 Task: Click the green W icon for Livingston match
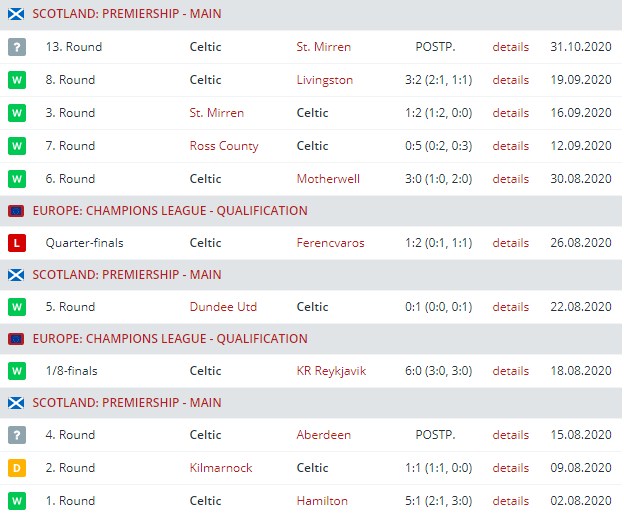pos(17,80)
